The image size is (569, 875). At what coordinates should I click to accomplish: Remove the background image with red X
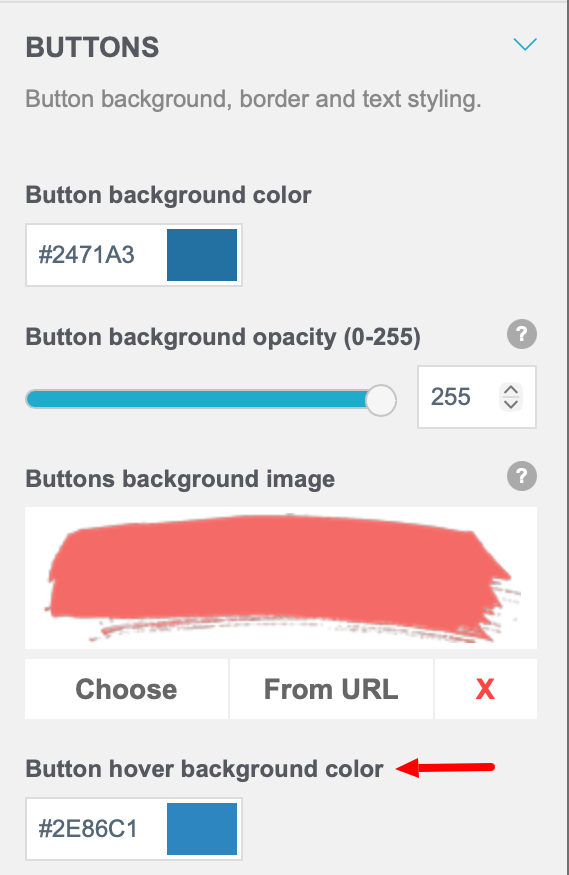point(485,689)
